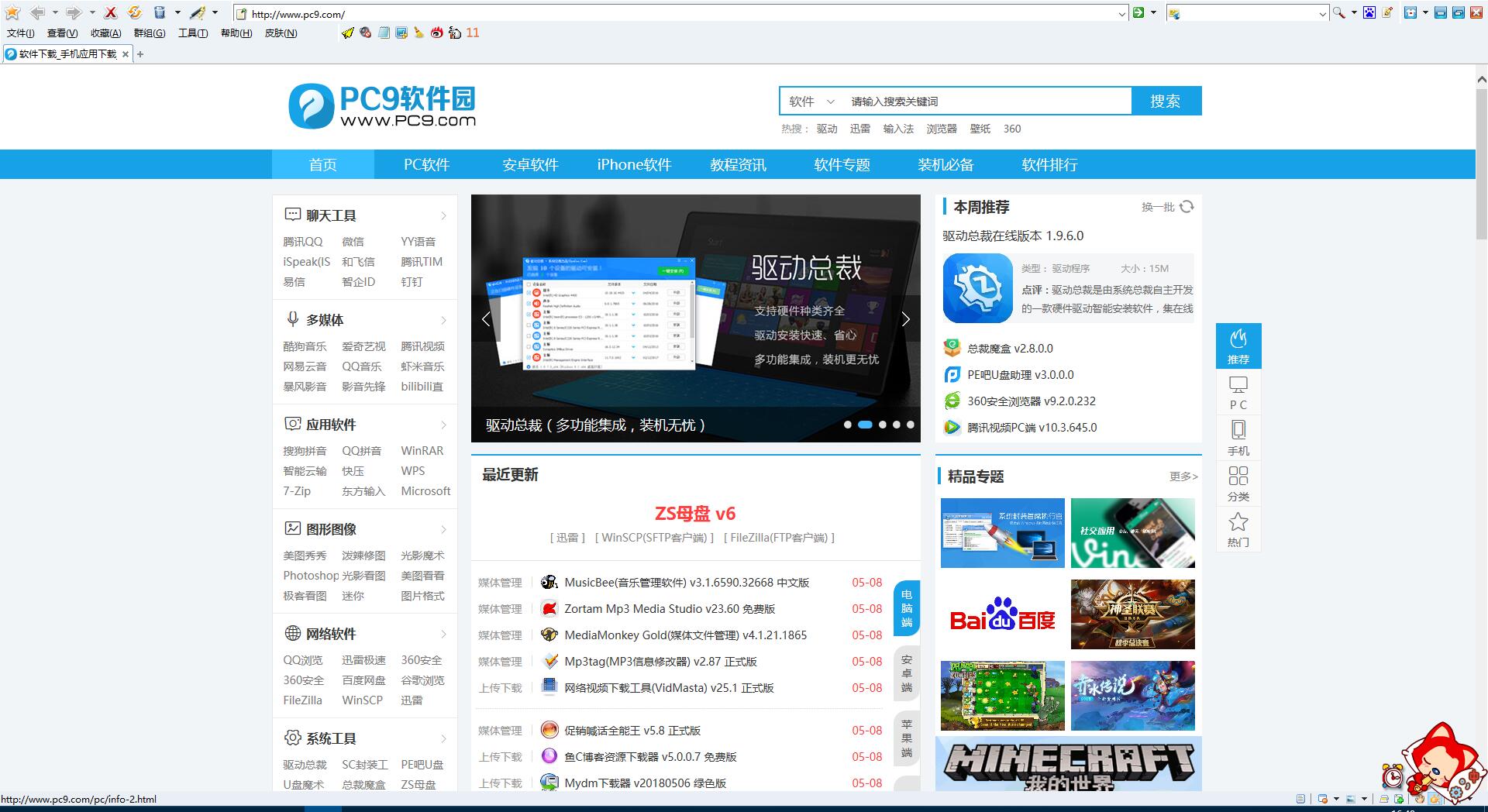Select the 安卓软件 navigation tab
The width and height of the screenshot is (1488, 812).
(x=530, y=164)
